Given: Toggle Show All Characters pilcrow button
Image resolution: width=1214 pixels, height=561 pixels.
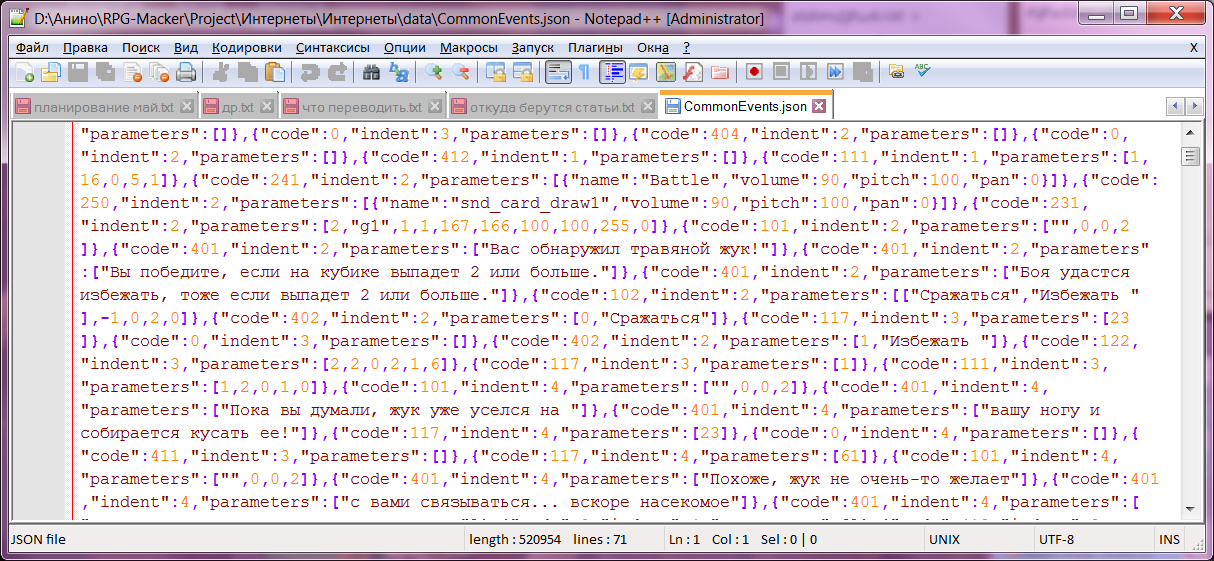Looking at the screenshot, I should (583, 72).
